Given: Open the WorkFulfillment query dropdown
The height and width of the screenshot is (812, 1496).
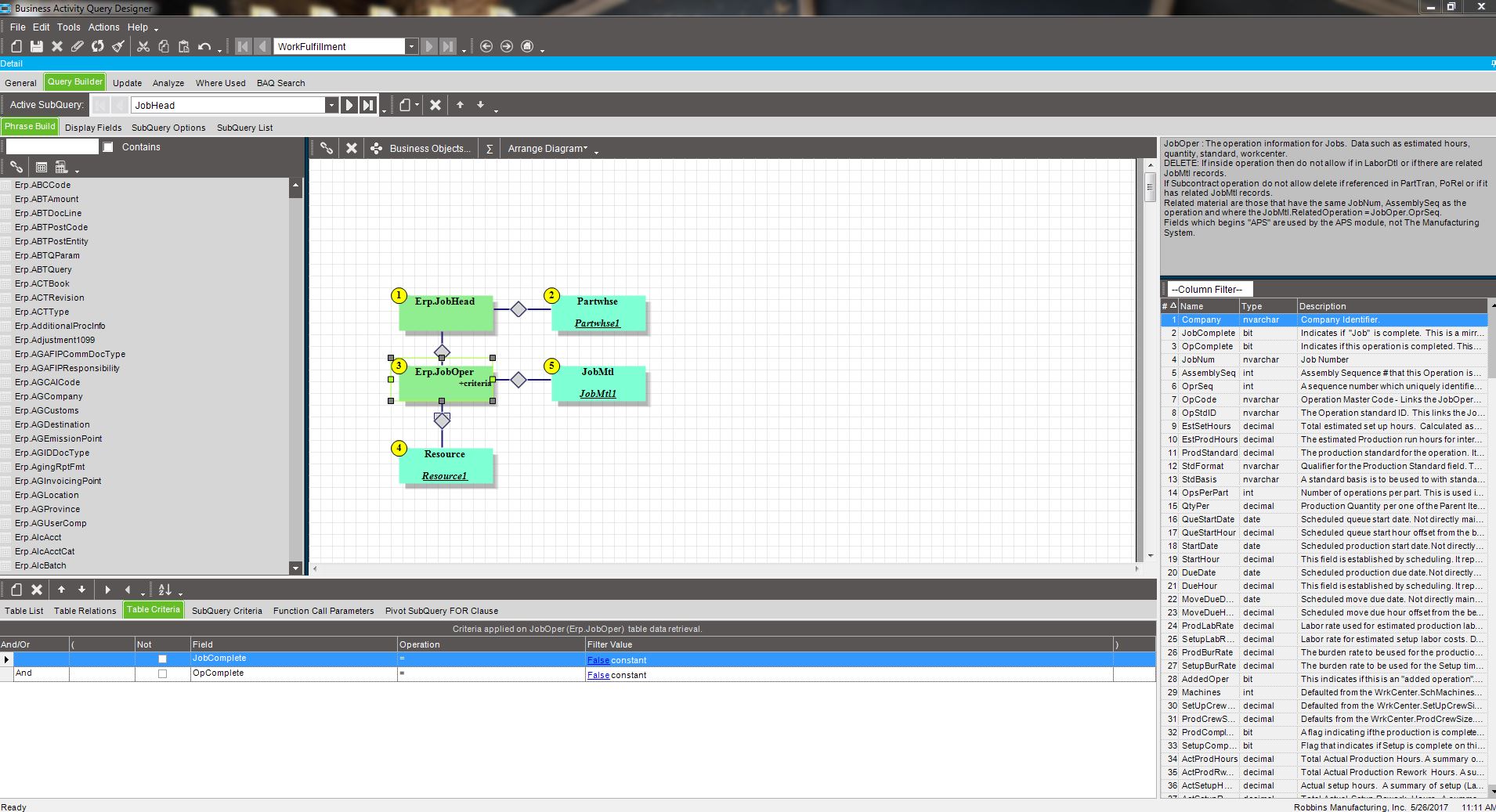Looking at the screenshot, I should click(411, 46).
